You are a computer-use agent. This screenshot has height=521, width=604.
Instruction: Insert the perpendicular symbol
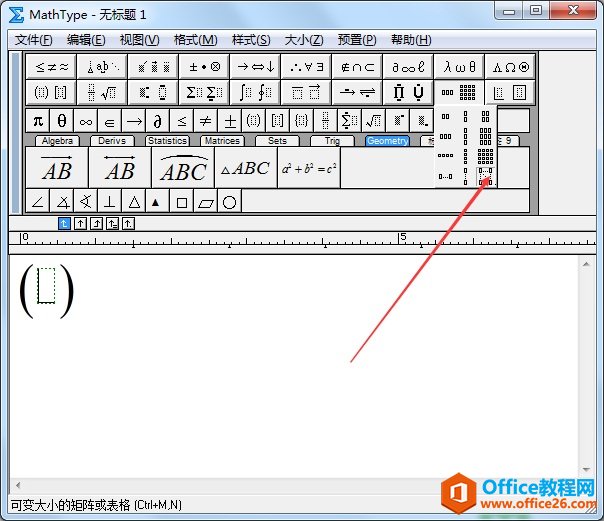(109, 201)
